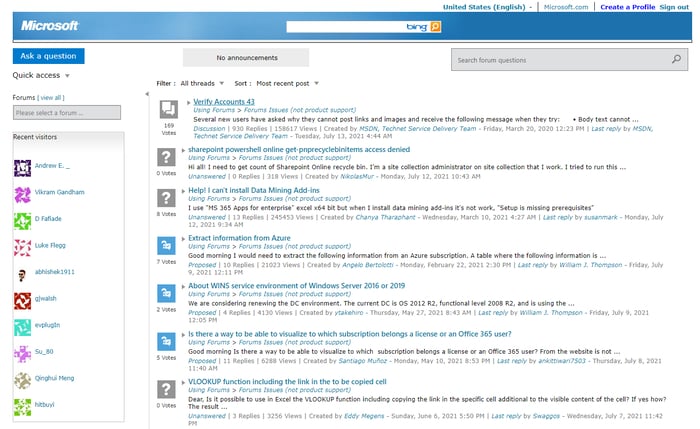The image size is (700, 429).
Task: Open Luke Flegg avatar image
Action: pyautogui.click(x=22, y=248)
